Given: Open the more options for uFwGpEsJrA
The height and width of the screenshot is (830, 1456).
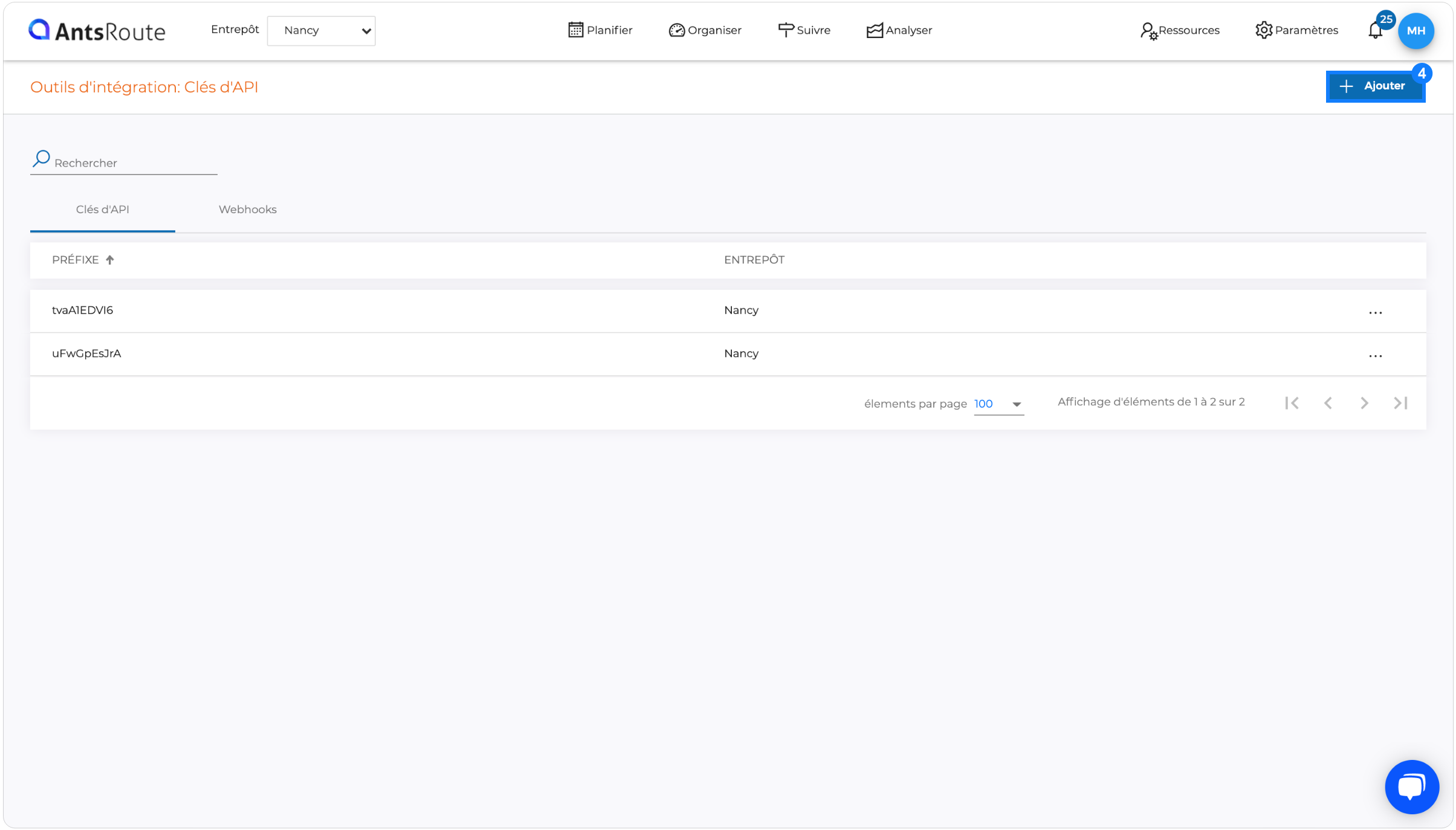Looking at the screenshot, I should (x=1376, y=356).
